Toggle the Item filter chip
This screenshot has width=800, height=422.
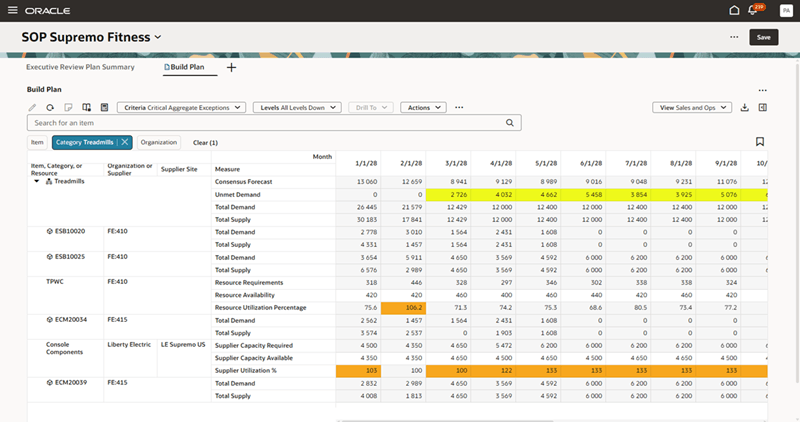[38, 143]
